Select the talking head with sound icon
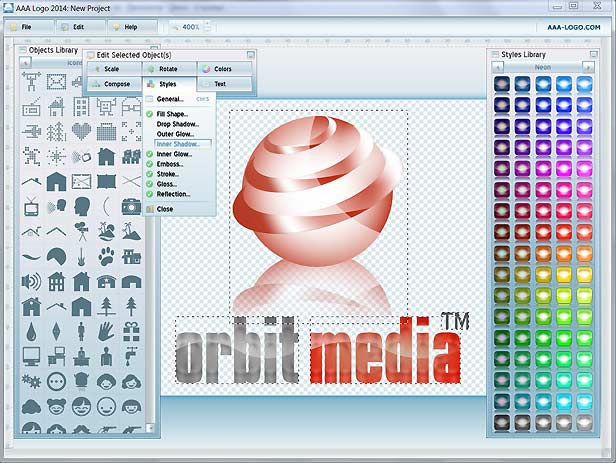Image resolution: width=616 pixels, height=463 pixels. point(57,207)
